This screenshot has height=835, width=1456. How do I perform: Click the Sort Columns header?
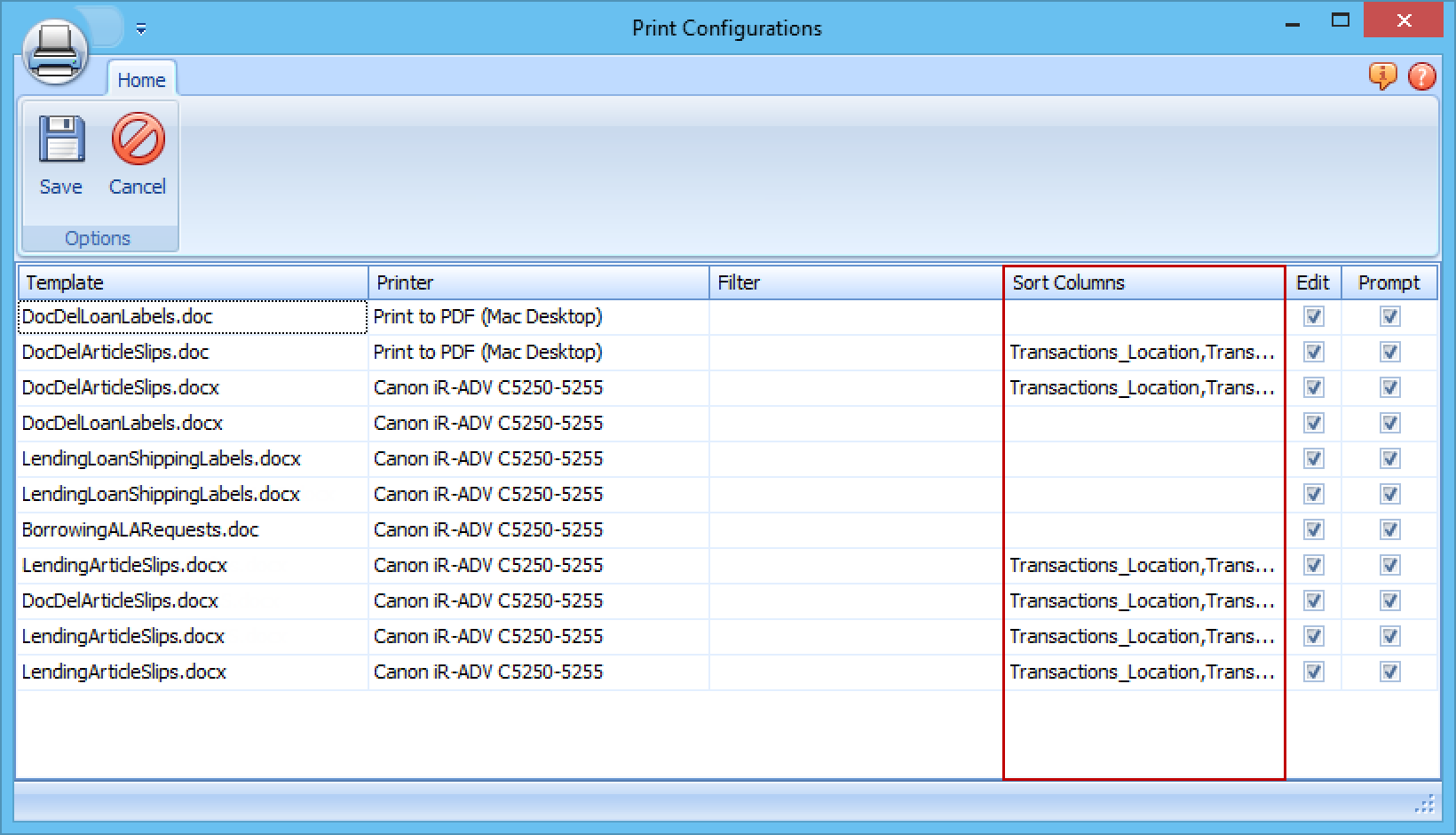click(1143, 282)
